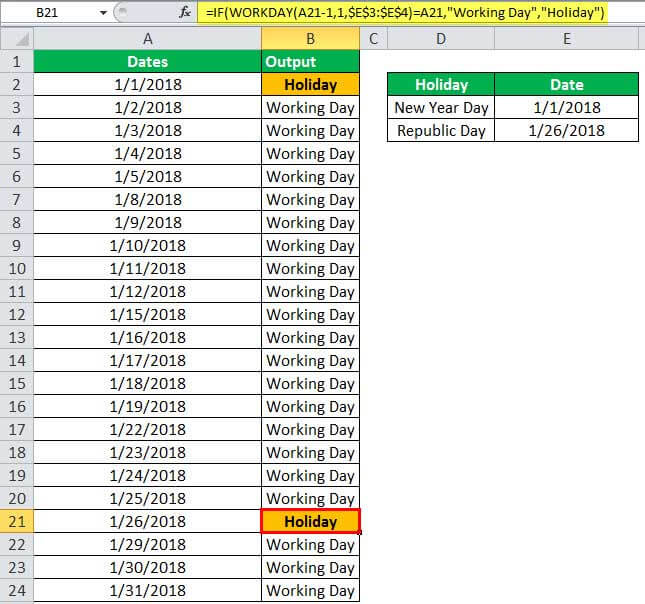Select row 21 header
Screen dimensions: 645x604
pos(16,521)
